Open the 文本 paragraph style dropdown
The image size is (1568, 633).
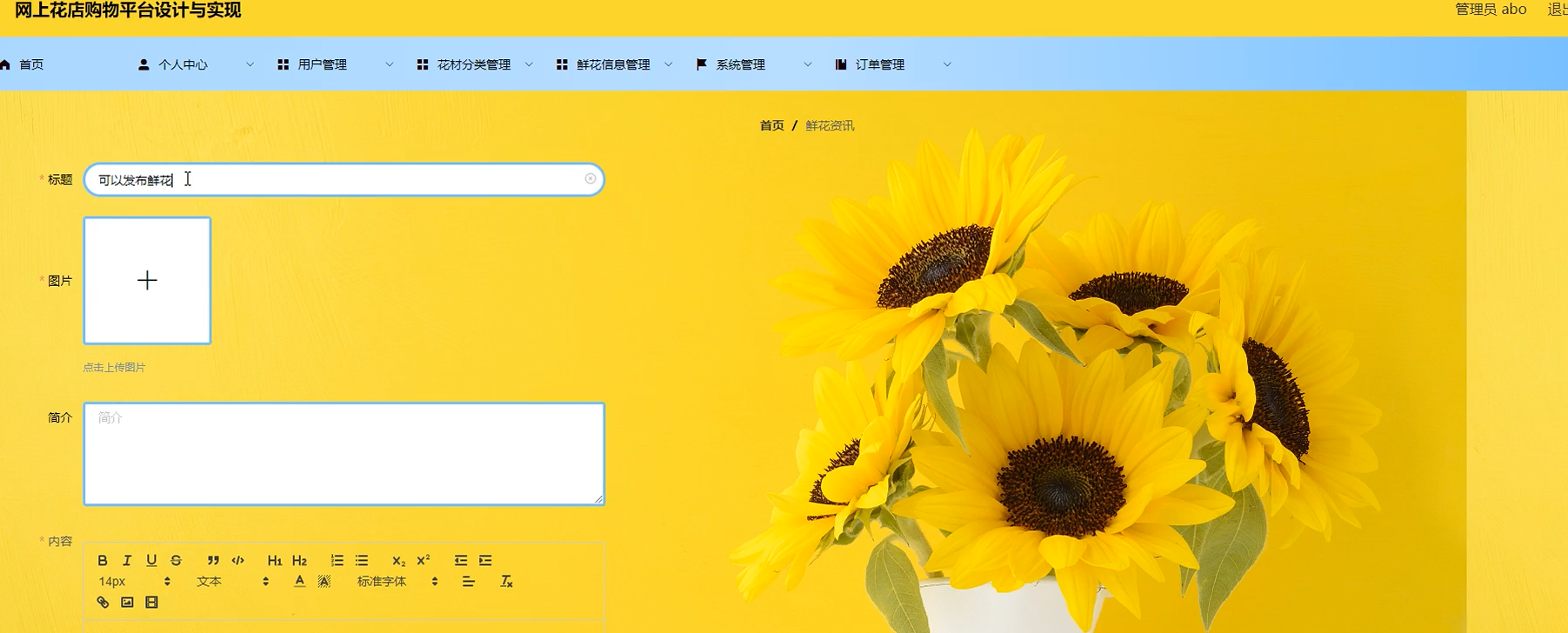[x=232, y=581]
